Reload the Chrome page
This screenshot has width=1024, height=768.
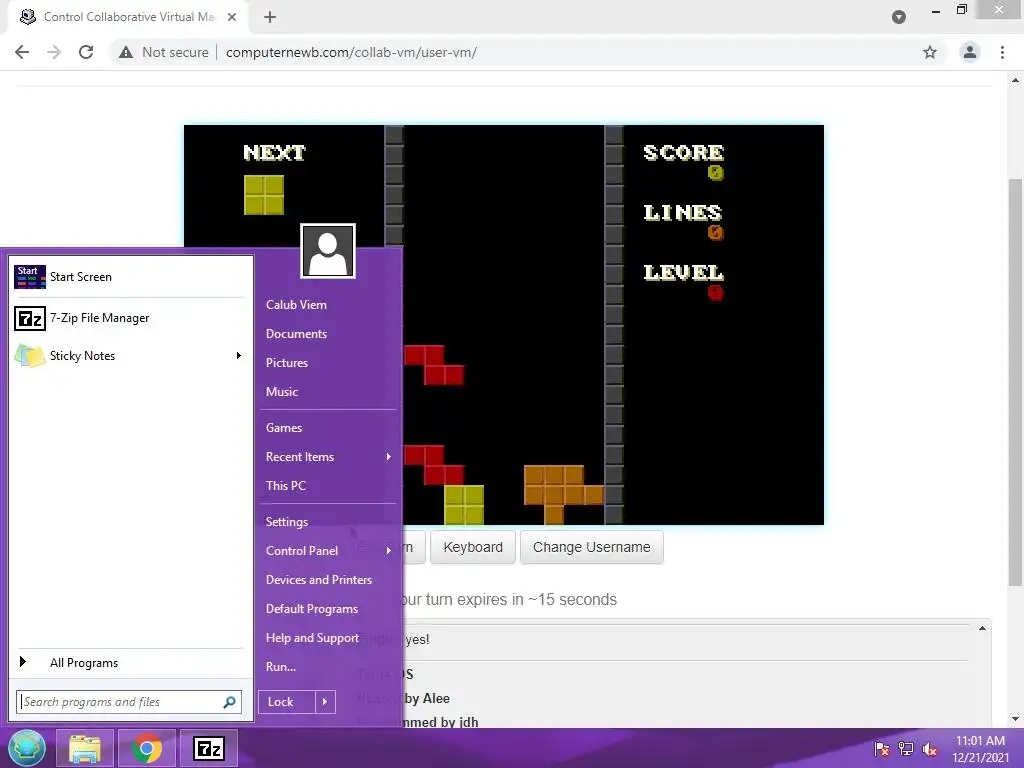point(86,52)
